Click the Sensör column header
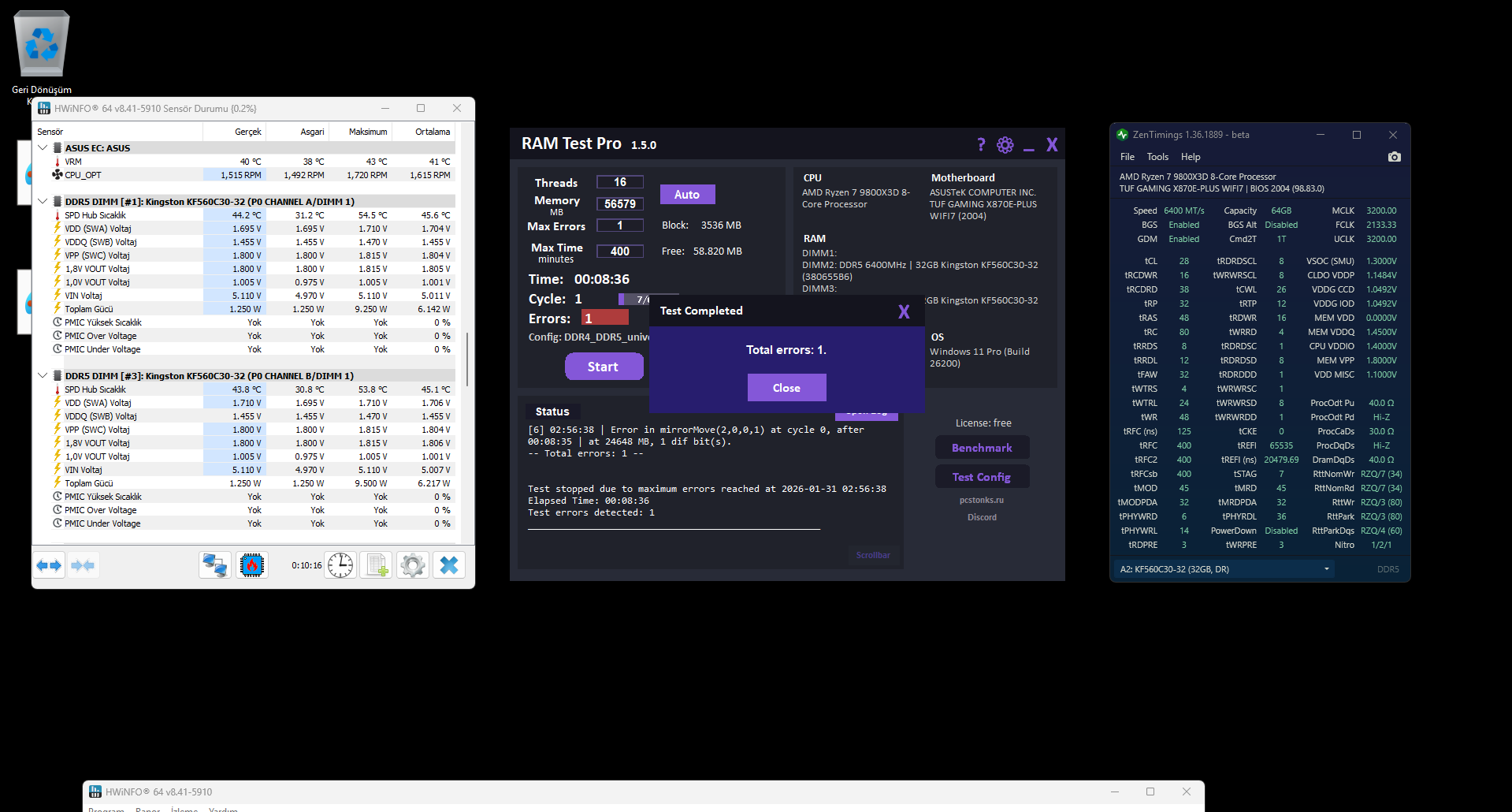This screenshot has width=1512, height=812. pyautogui.click(x=118, y=132)
